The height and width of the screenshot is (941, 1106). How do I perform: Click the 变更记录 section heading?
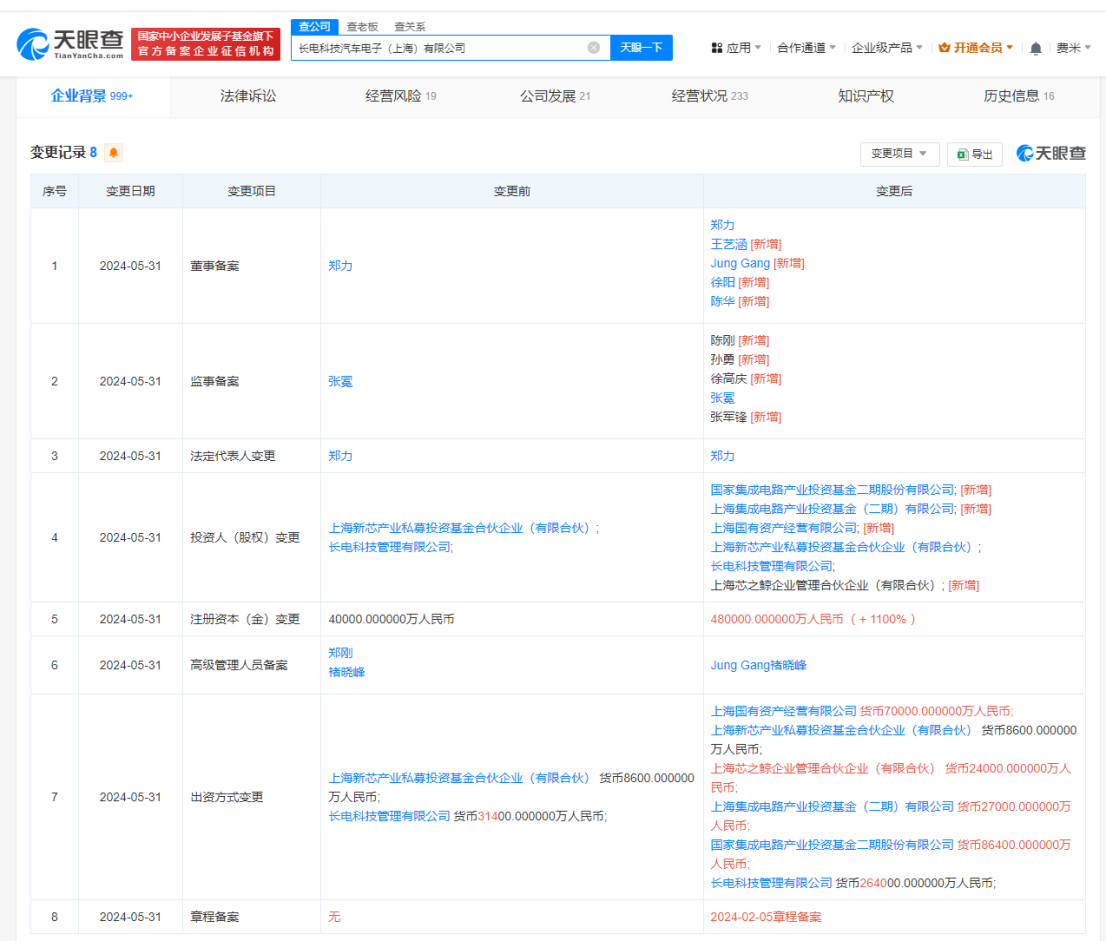tap(58, 152)
